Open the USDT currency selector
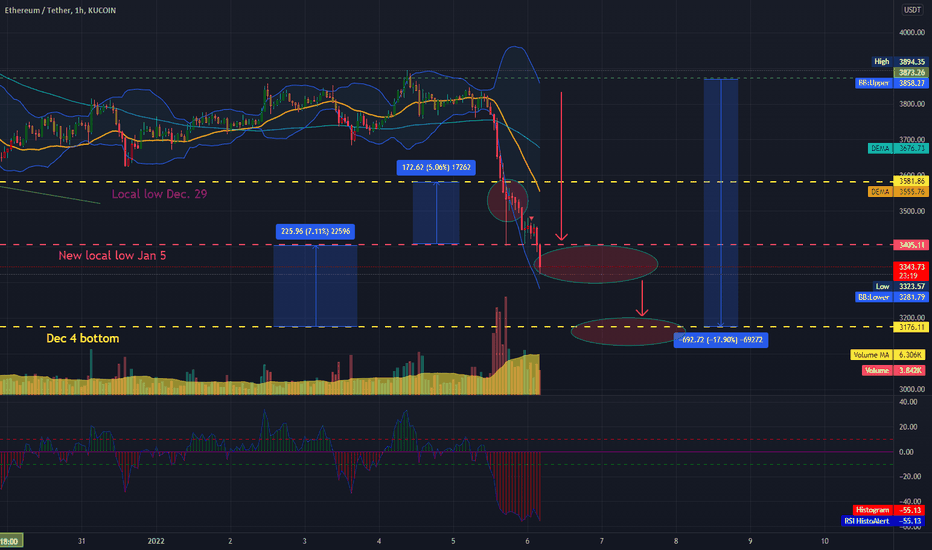 point(912,10)
